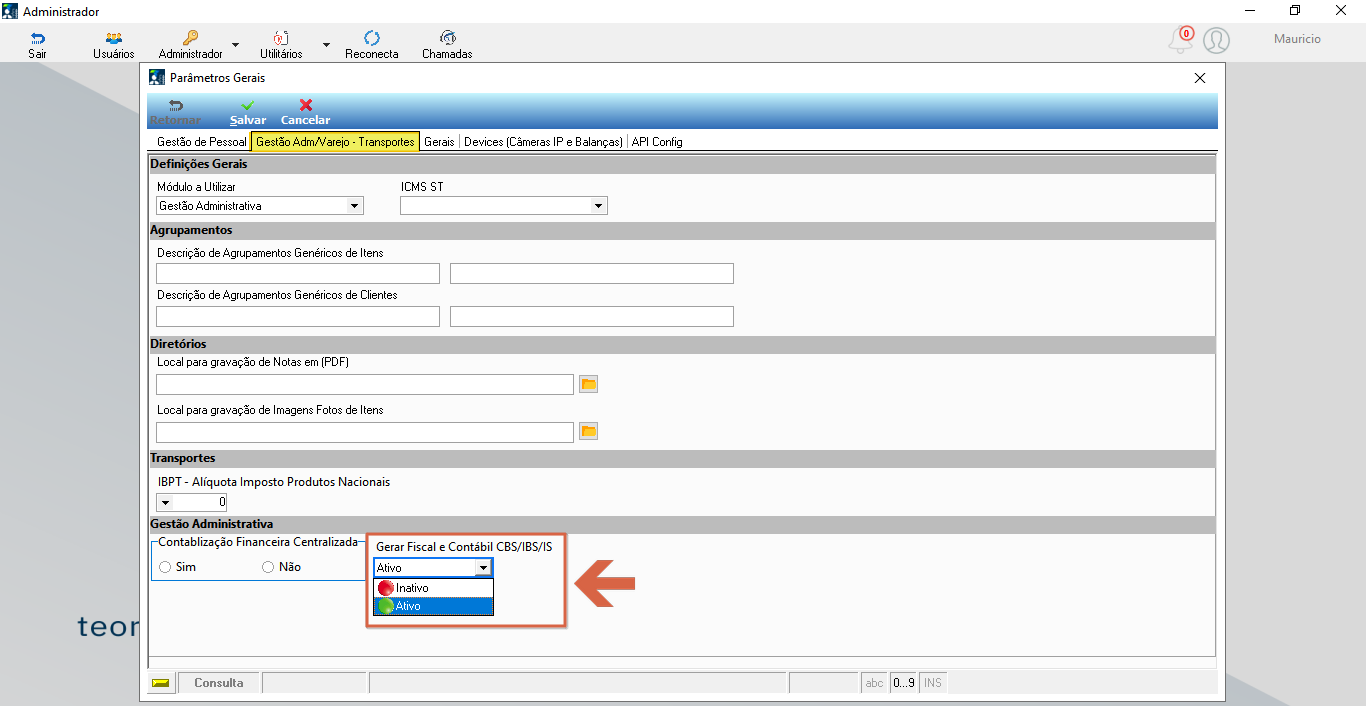
Task: Switch to Gestão Adm/Varejo - Transportes tab
Action: [335, 142]
